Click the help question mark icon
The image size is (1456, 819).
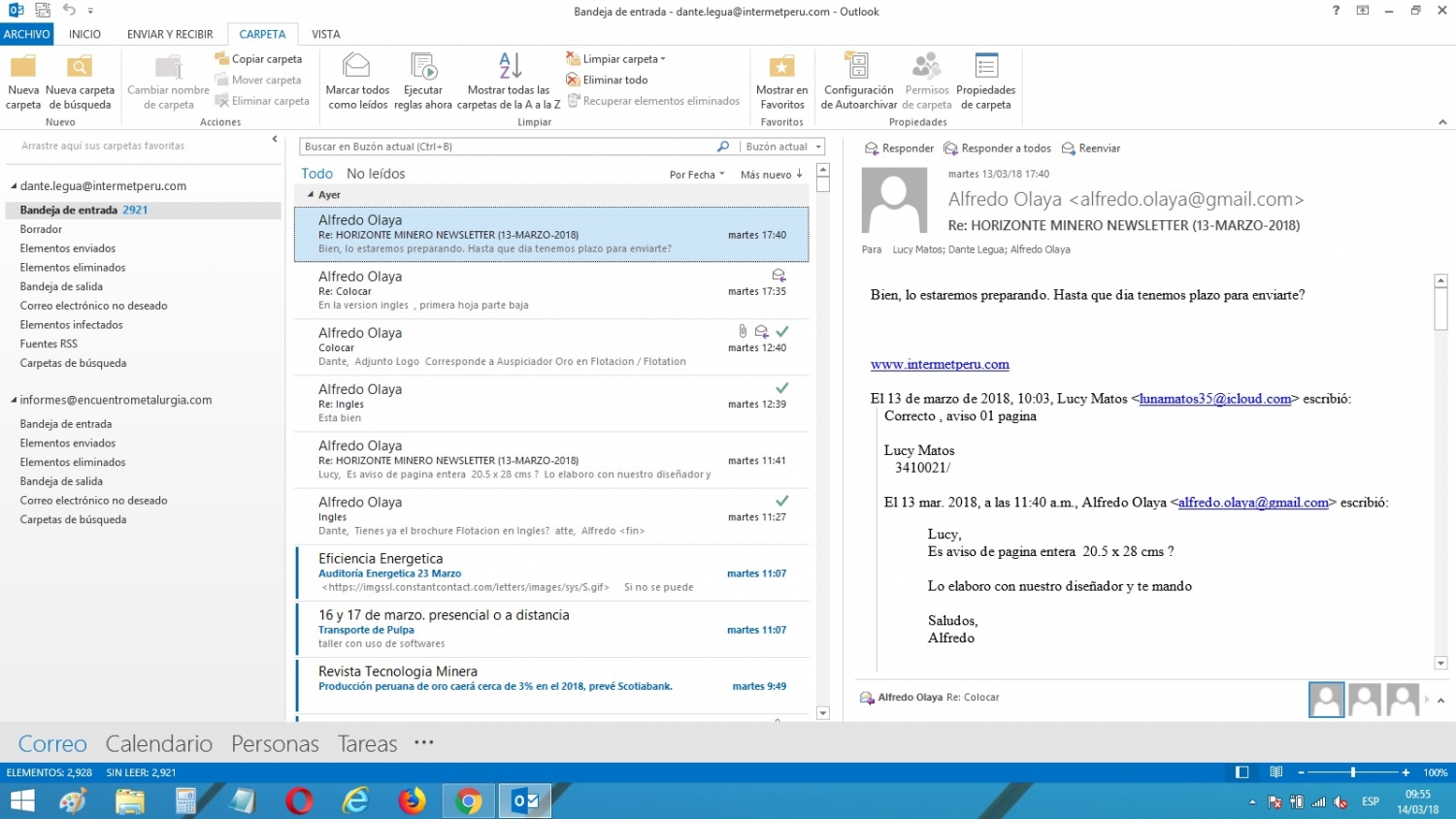tap(1336, 11)
